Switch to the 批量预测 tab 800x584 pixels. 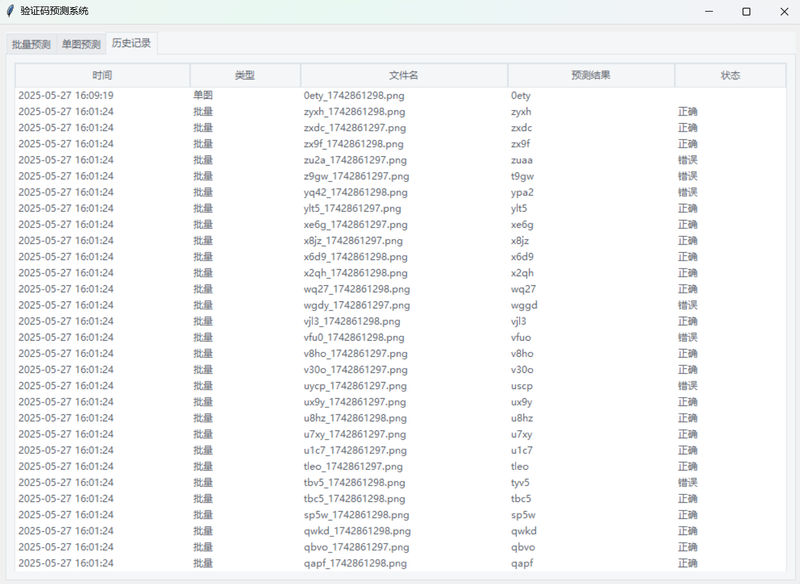31,44
